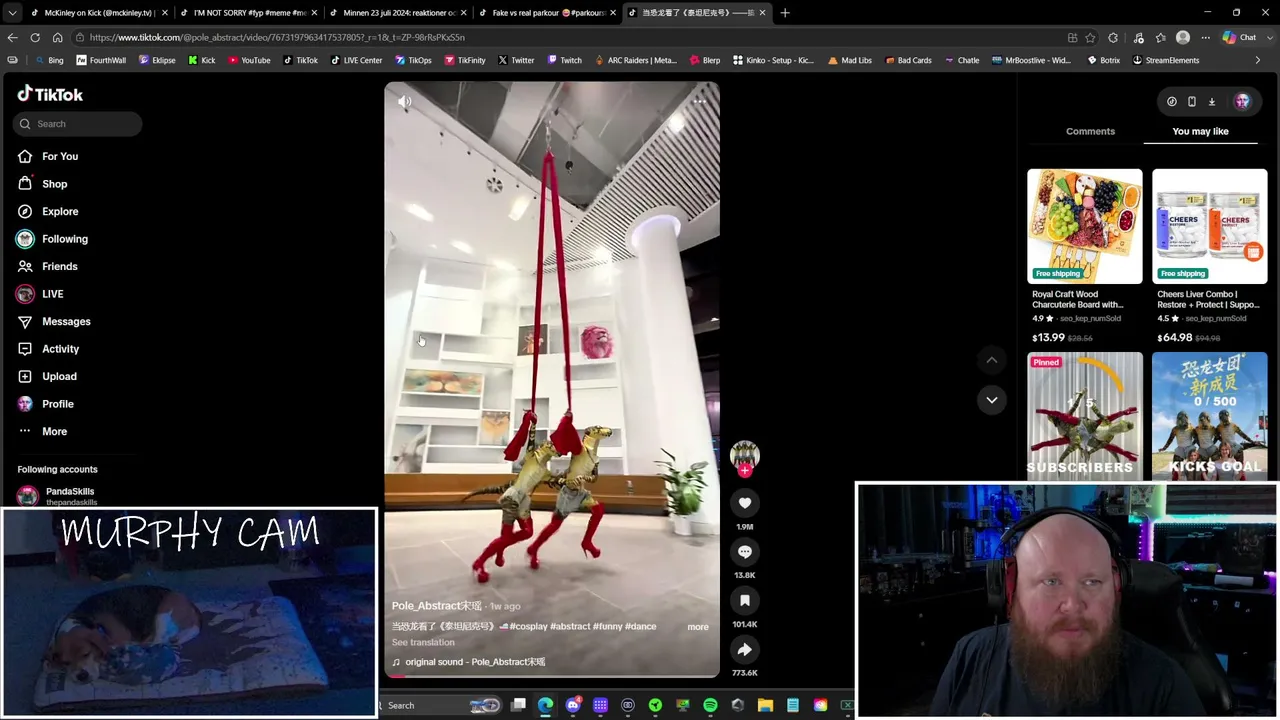
Task: Switch to the Minnen 23 juli 2024 tab
Action: tap(398, 13)
